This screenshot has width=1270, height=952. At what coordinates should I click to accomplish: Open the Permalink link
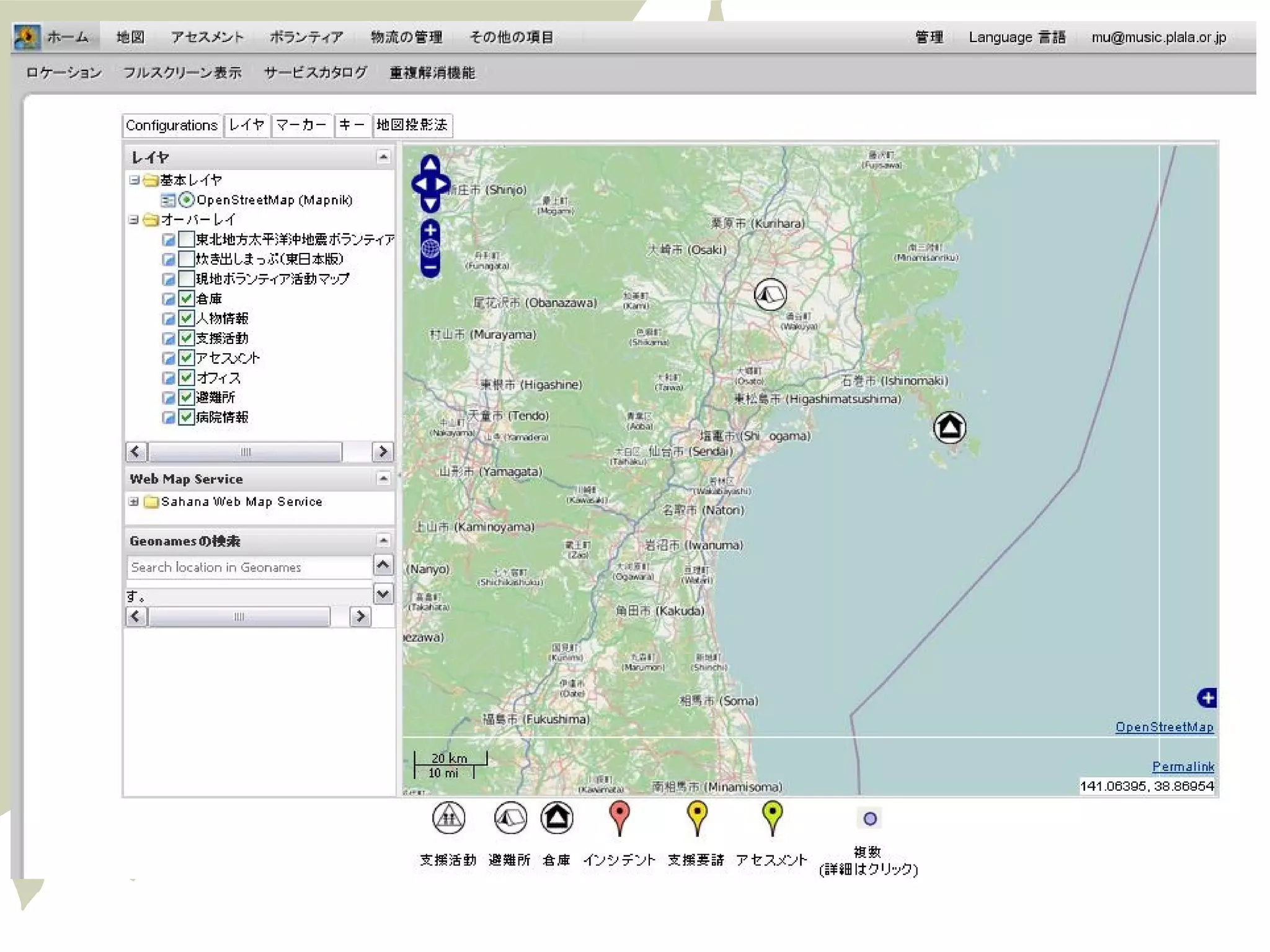pos(1183,767)
